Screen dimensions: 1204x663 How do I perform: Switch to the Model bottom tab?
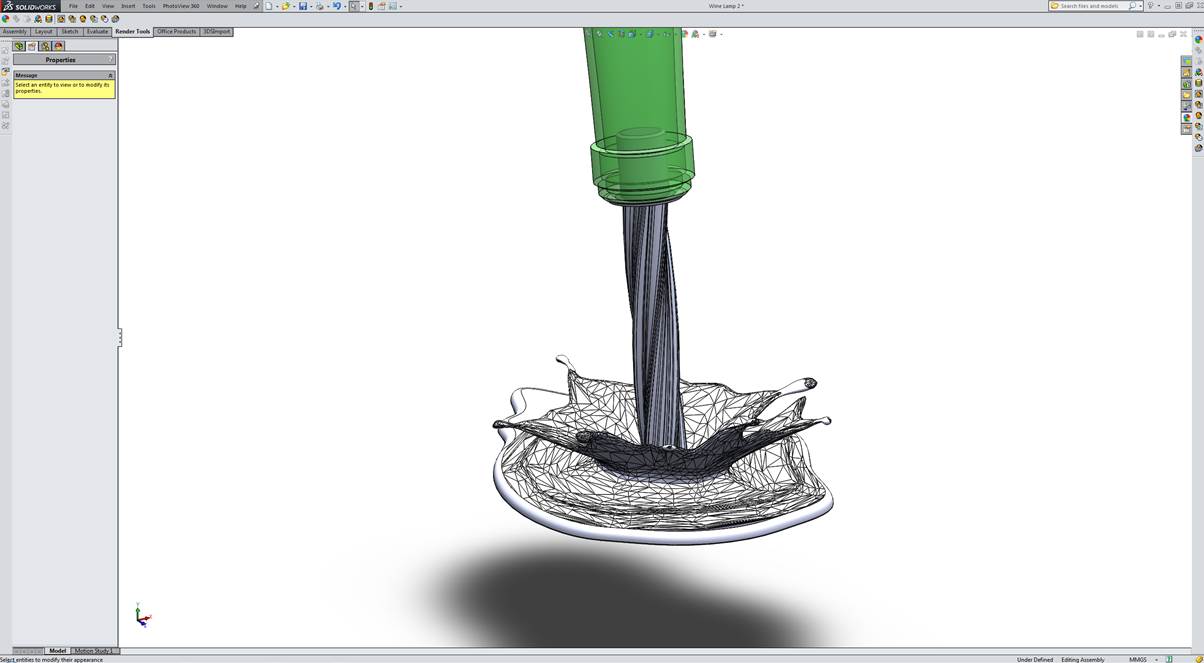click(58, 651)
